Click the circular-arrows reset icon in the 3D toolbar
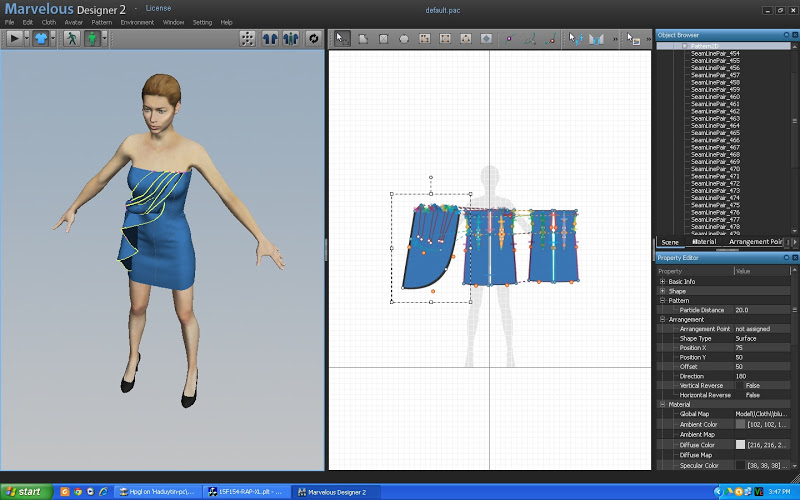The width and height of the screenshot is (800, 500). click(313, 39)
